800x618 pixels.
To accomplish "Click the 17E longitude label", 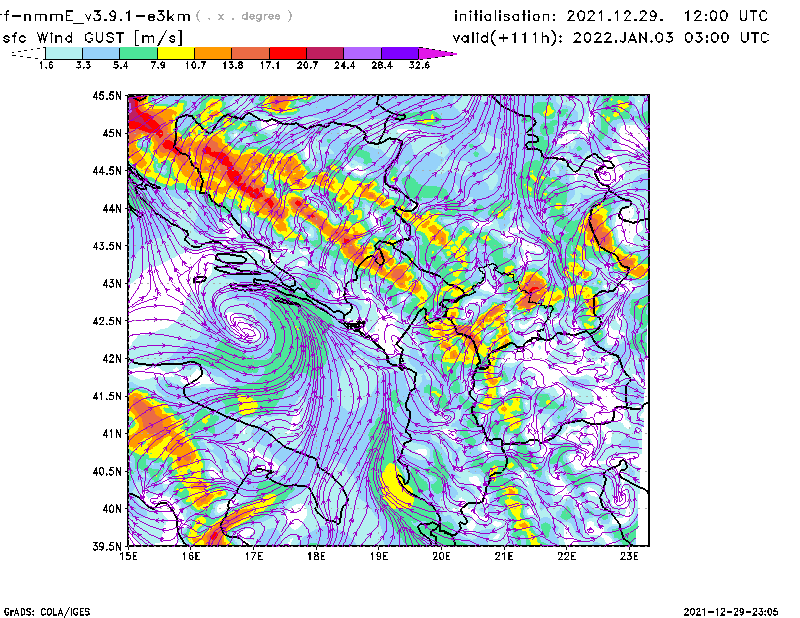I will [x=254, y=556].
